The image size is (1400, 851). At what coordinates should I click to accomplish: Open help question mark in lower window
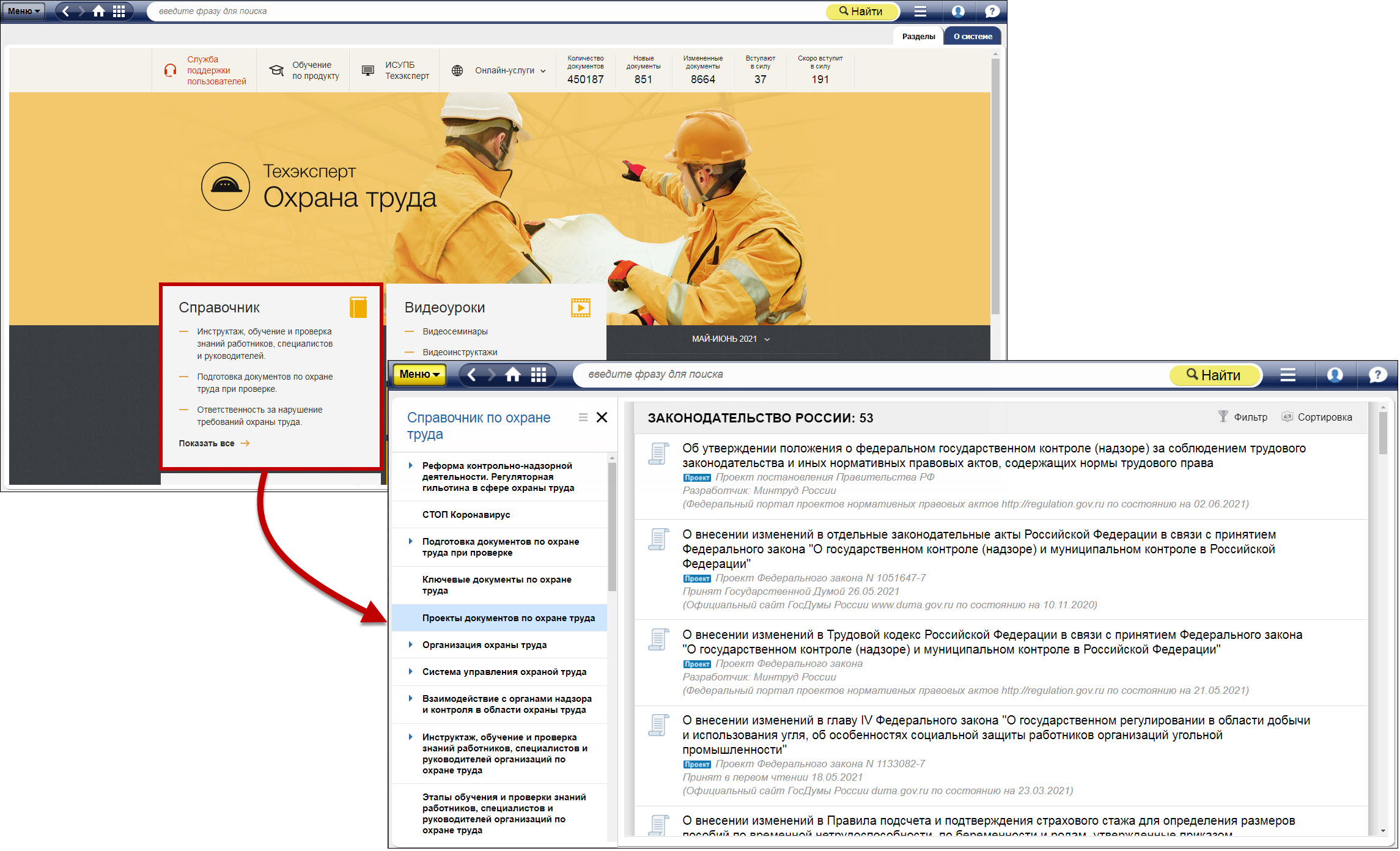(x=1377, y=375)
